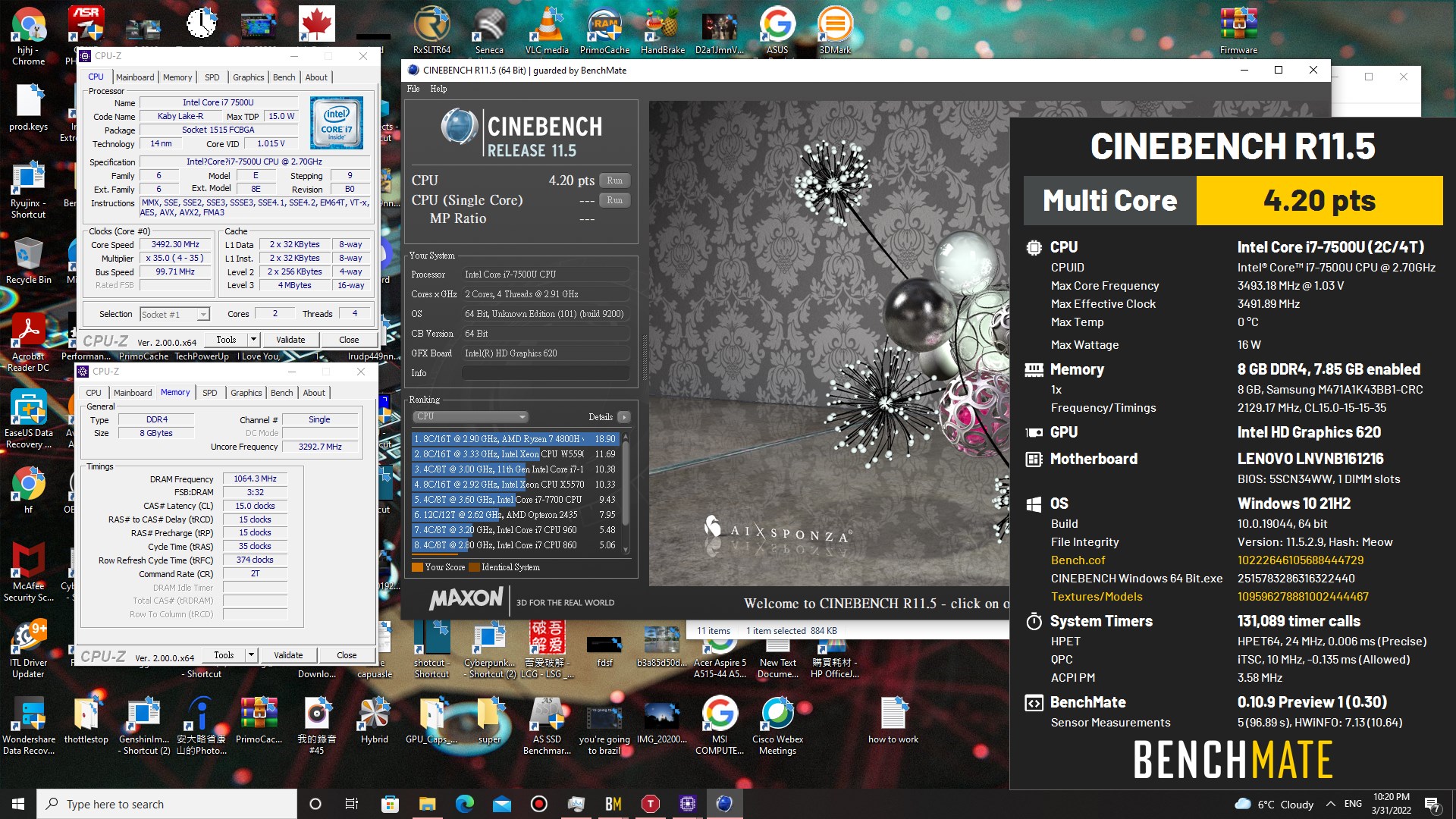Switch to the Bench tab in the upper CPU-Z window
This screenshot has height=819, width=1456.
284,77
